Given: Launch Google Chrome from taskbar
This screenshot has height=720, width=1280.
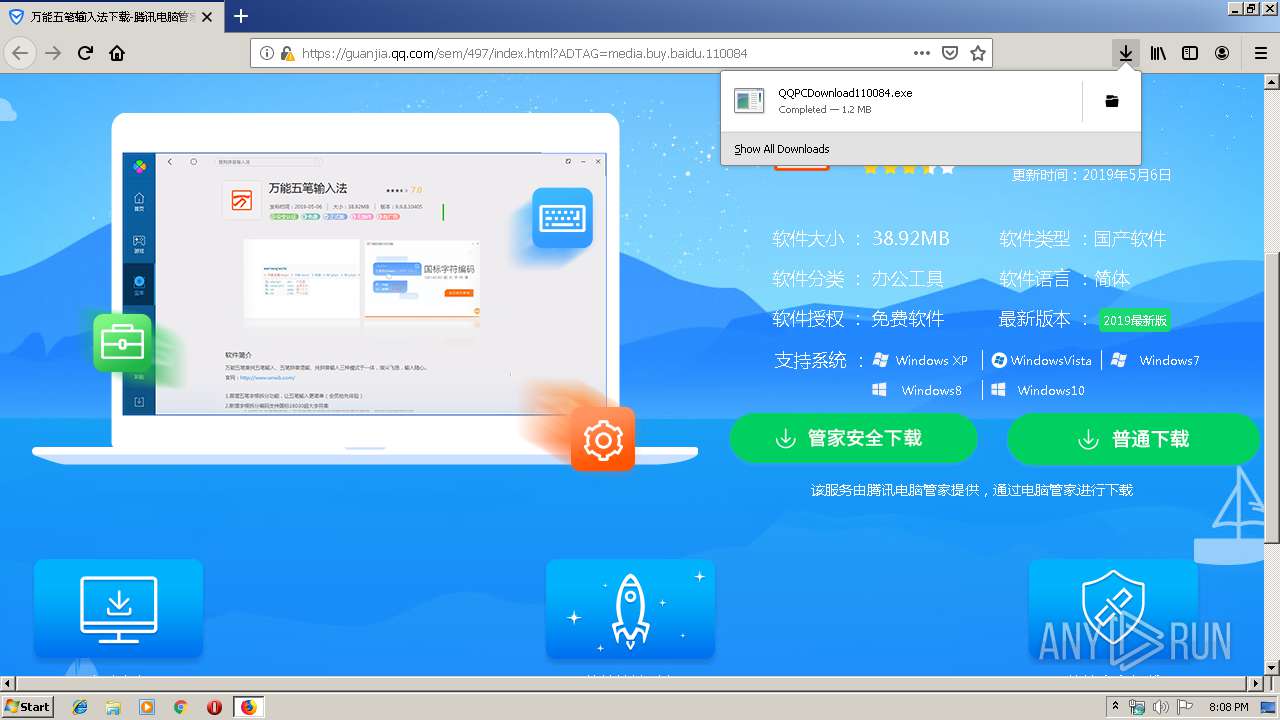Looking at the screenshot, I should [x=181, y=707].
